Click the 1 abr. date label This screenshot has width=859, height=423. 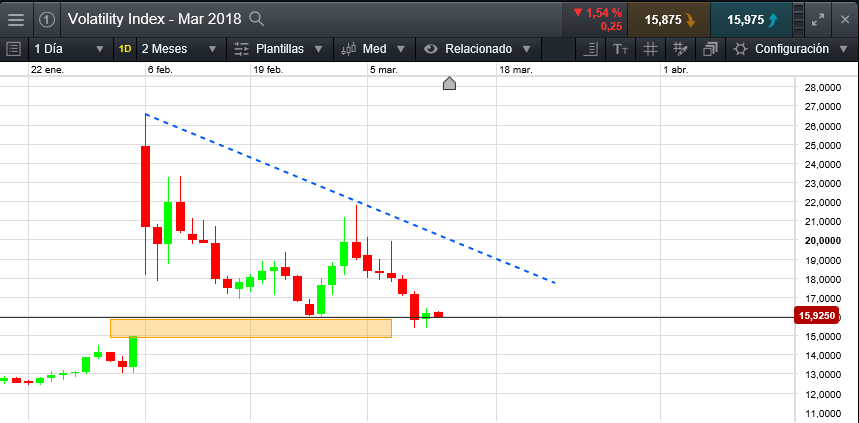(675, 70)
